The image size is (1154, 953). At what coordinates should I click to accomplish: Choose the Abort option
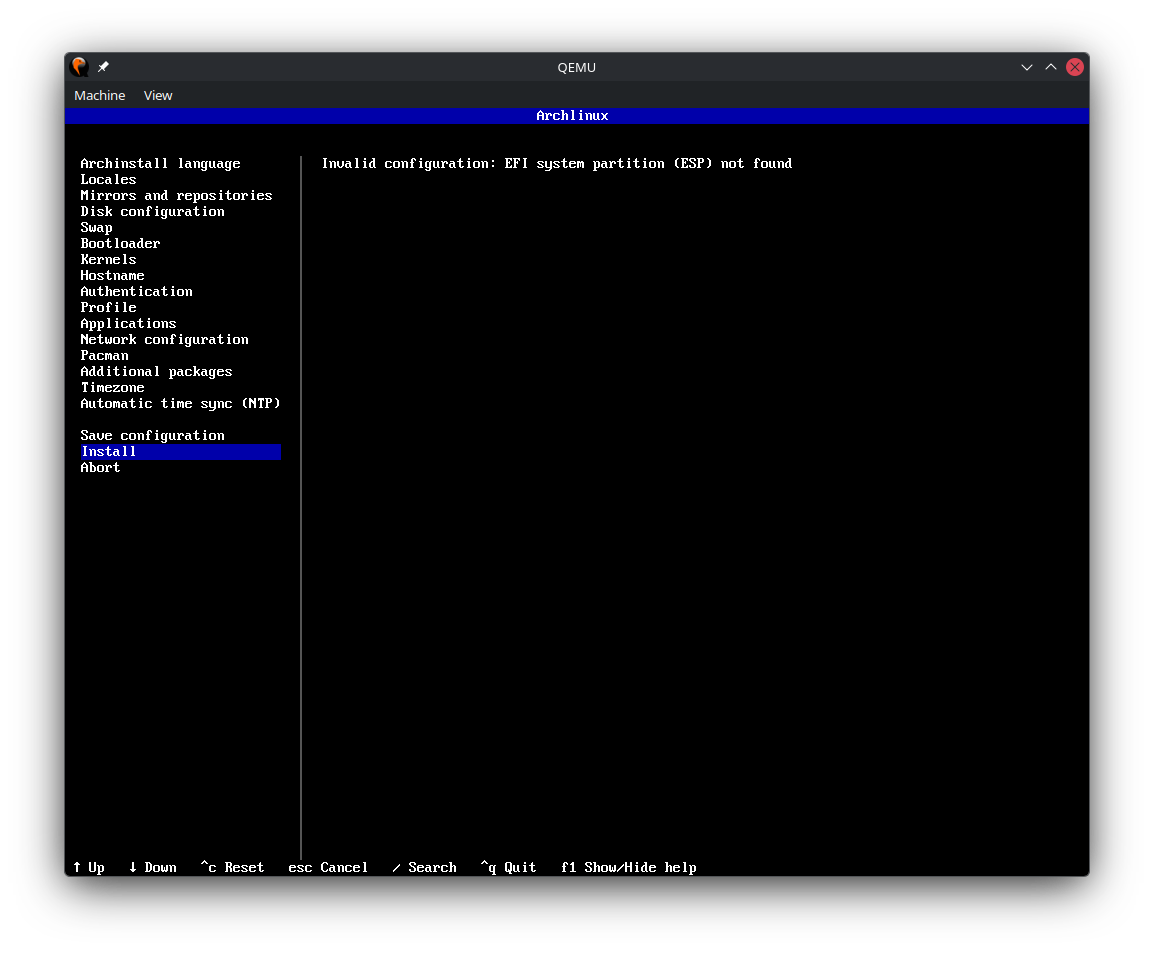point(100,468)
